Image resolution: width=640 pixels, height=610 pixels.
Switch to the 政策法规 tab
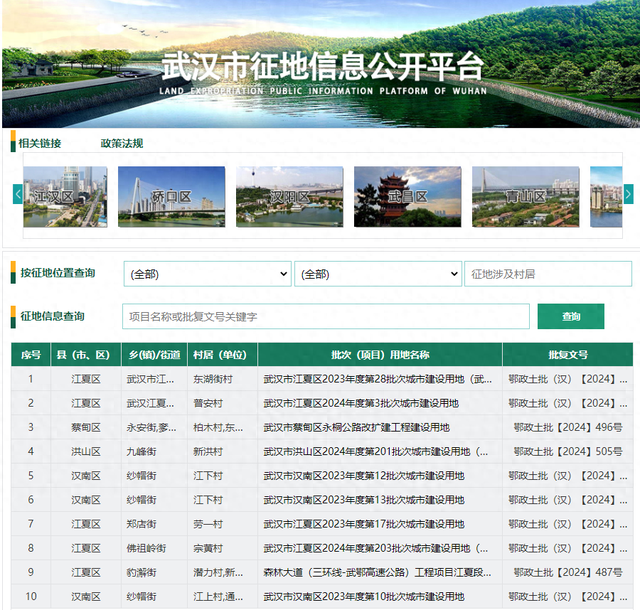122,143
